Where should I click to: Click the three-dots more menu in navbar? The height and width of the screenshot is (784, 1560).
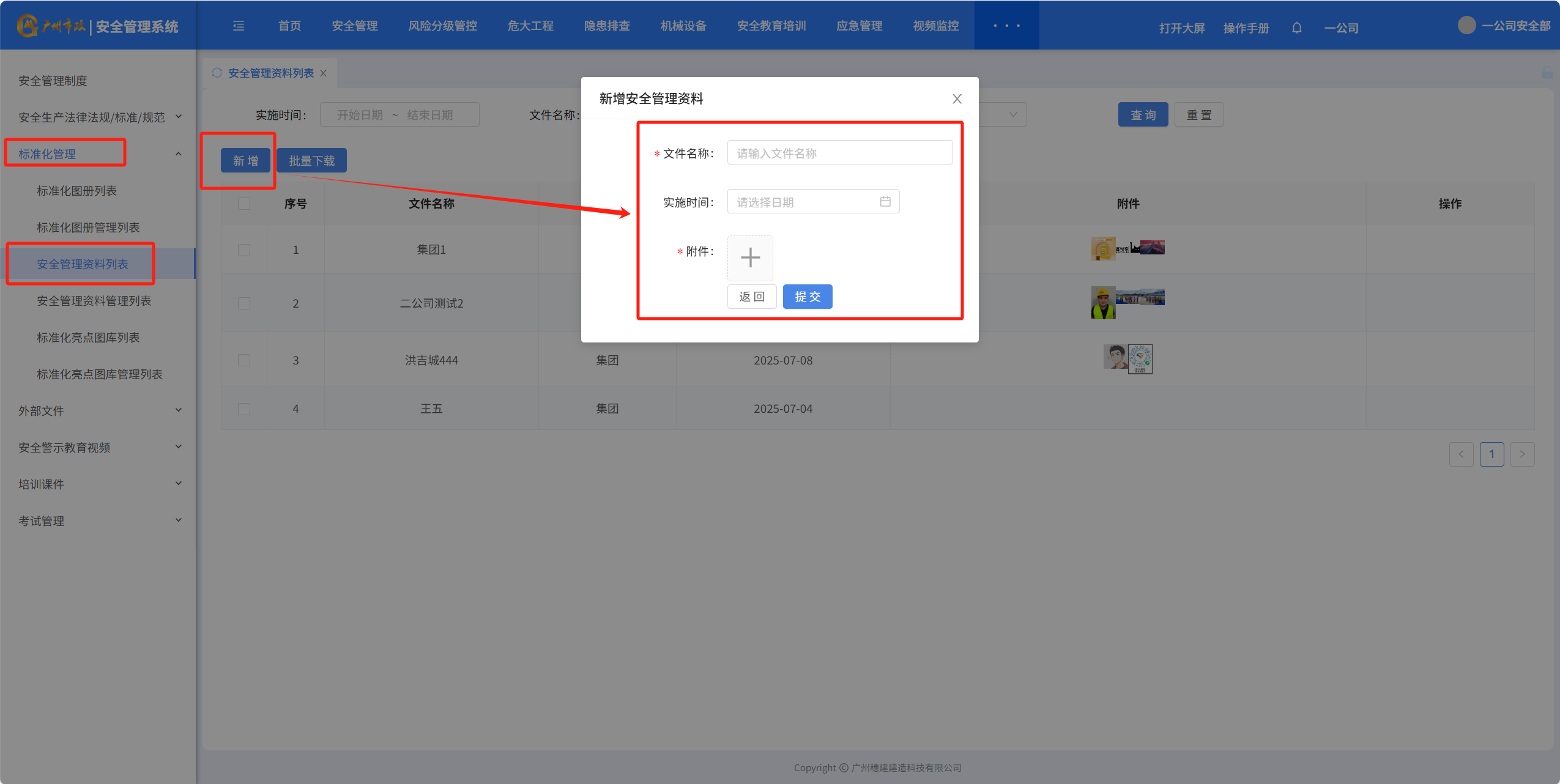1006,26
